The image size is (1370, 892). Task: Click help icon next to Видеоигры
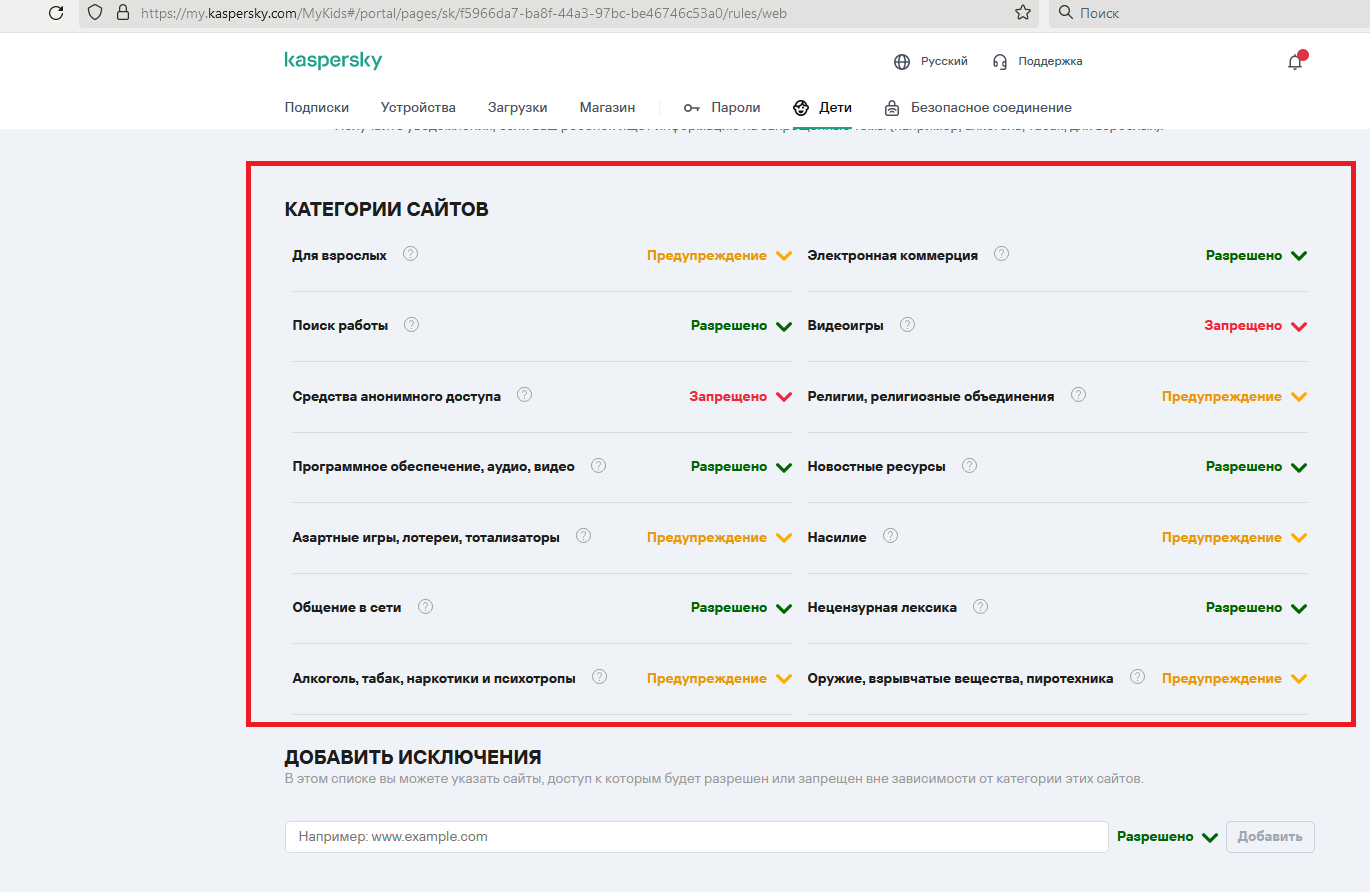[907, 325]
